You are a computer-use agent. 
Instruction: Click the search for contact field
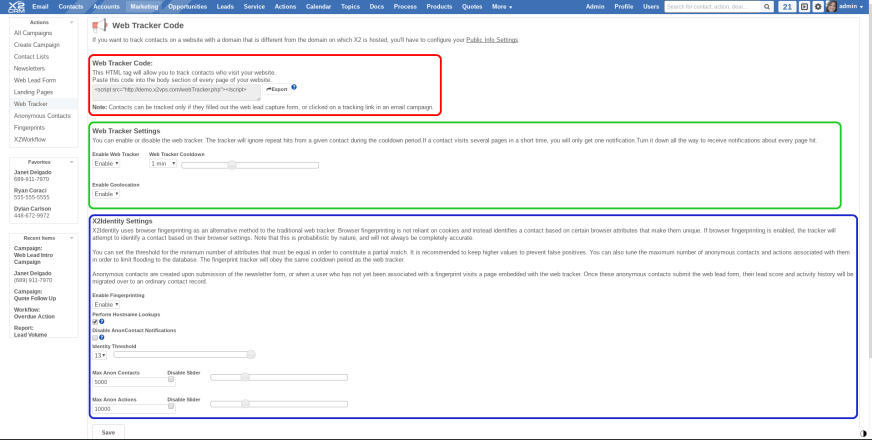pos(713,7)
